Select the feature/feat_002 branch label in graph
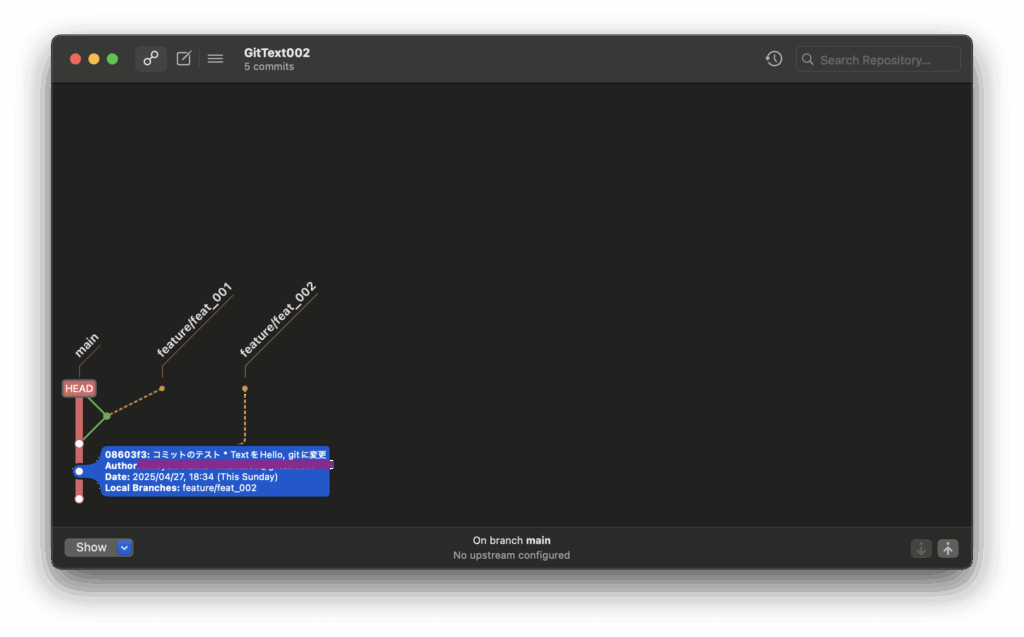The height and width of the screenshot is (637, 1024). [278, 319]
